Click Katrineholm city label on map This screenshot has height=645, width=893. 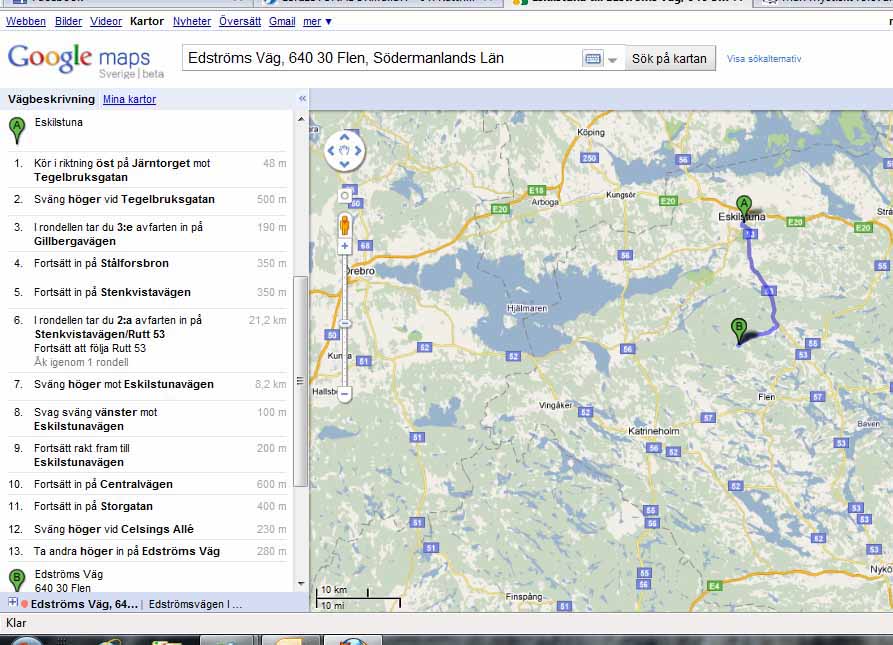pyautogui.click(x=653, y=431)
